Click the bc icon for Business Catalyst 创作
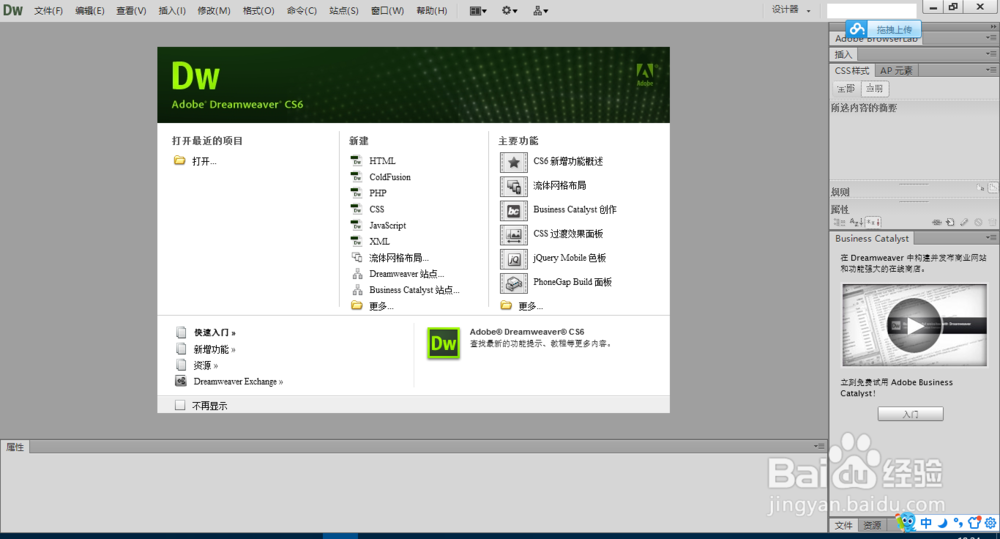The image size is (1000, 539). tap(513, 210)
